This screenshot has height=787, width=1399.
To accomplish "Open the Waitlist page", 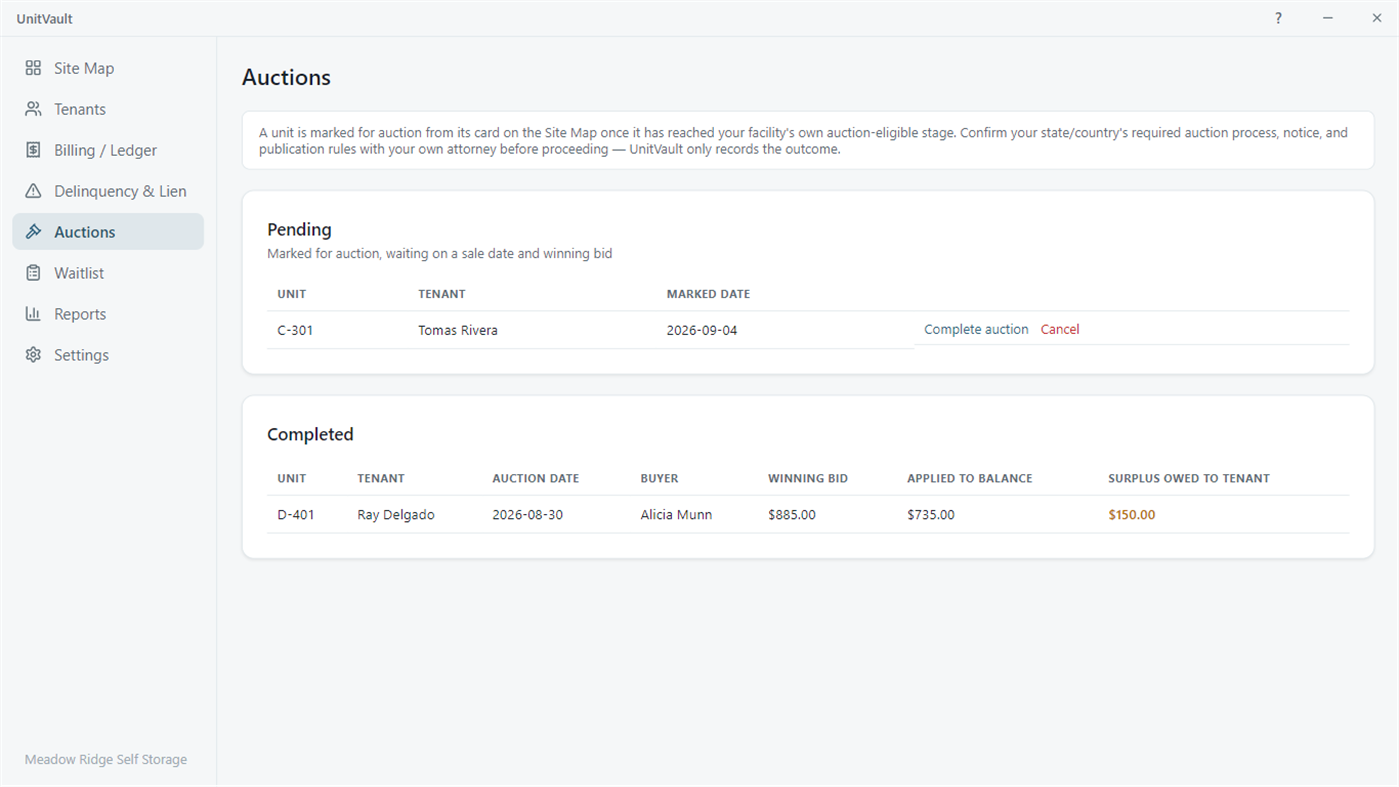I will (x=108, y=273).
